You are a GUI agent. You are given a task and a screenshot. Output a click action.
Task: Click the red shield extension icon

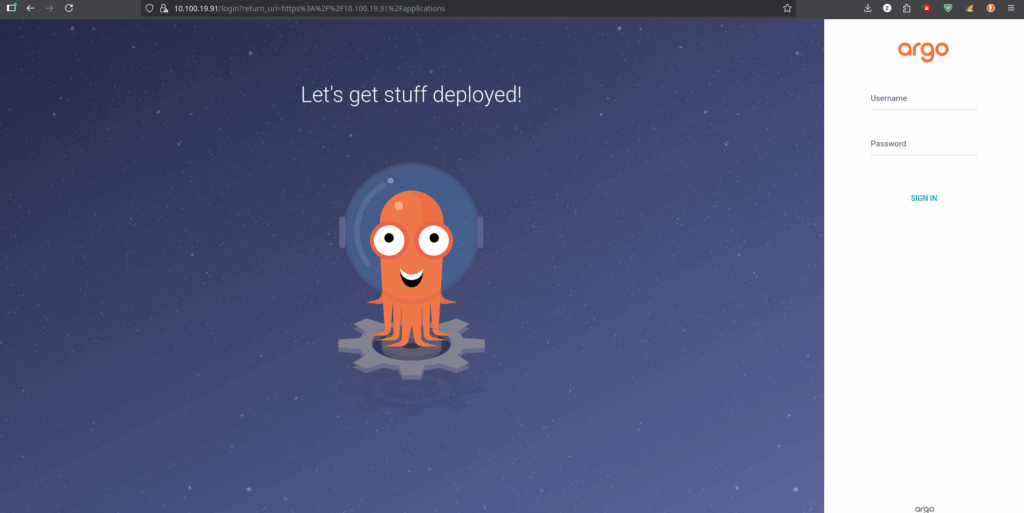pyautogui.click(x=927, y=8)
